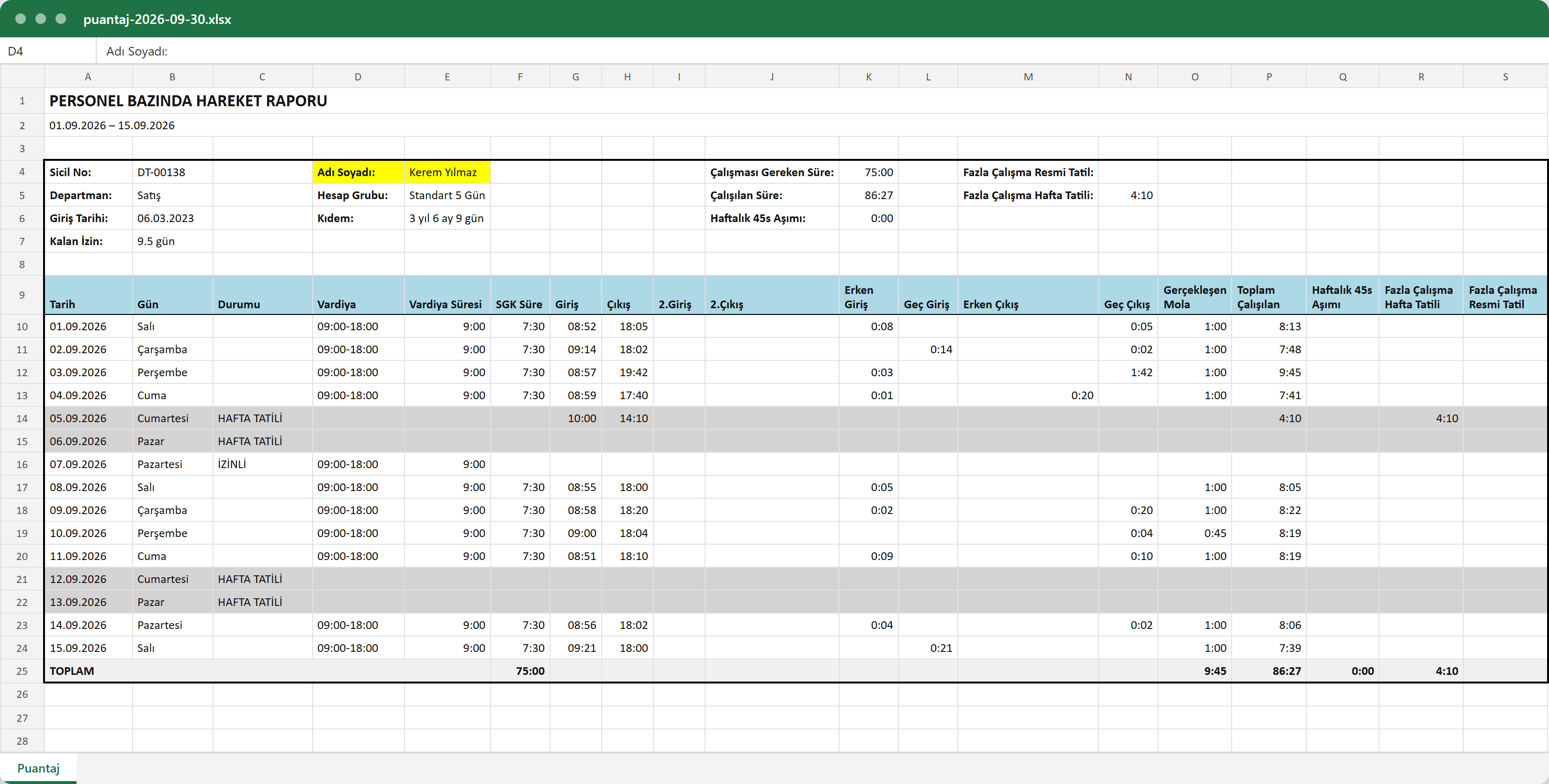Click the Pazartesi day cell for 14.09.2026
This screenshot has width=1549, height=784.
click(x=173, y=625)
